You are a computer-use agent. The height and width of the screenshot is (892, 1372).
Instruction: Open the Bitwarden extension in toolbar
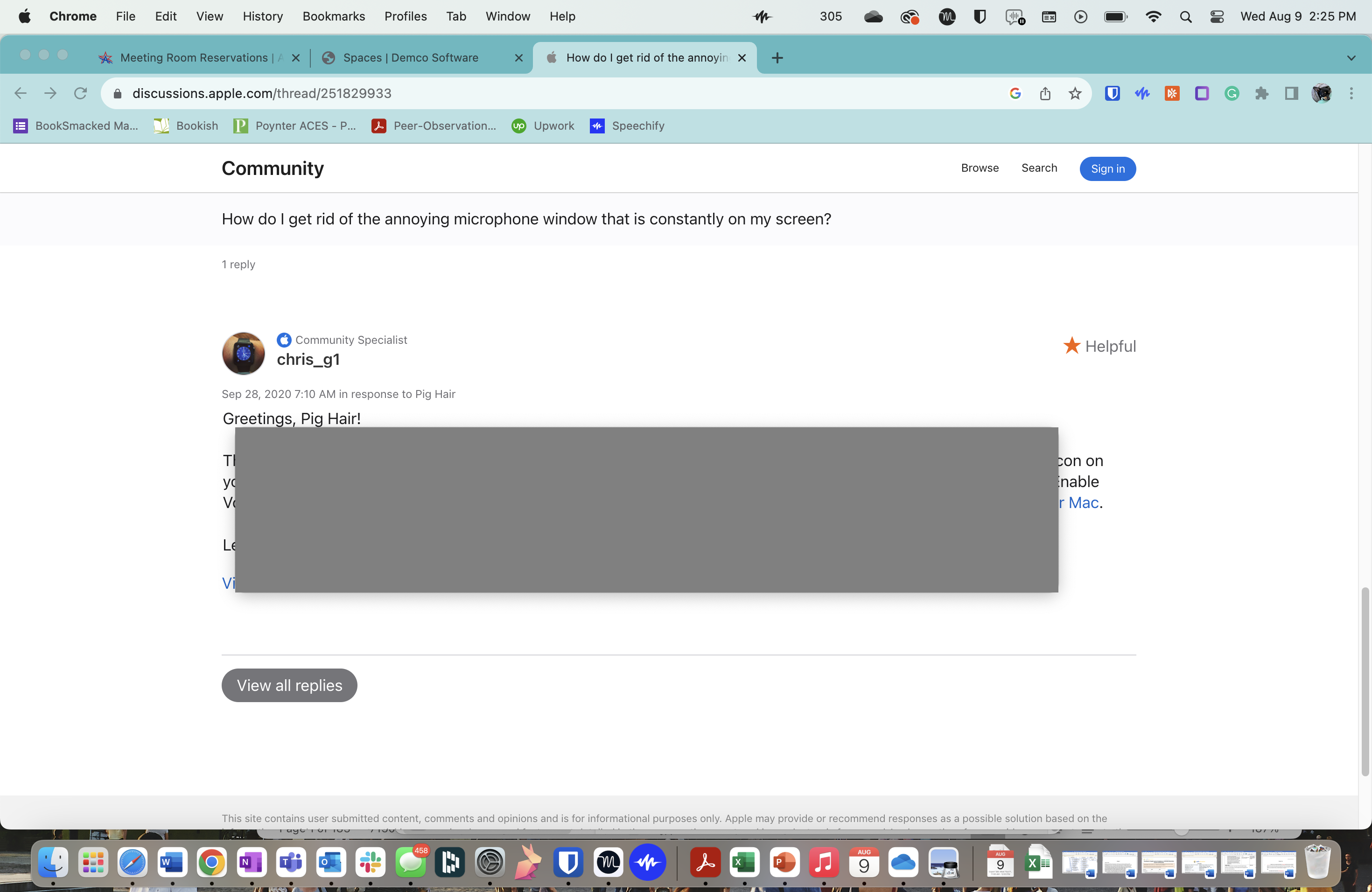pos(1112,93)
